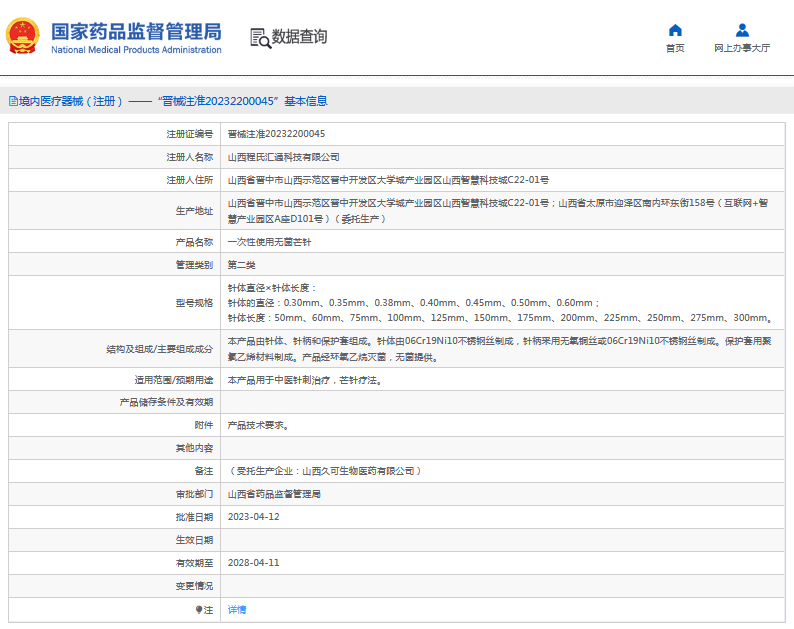The image size is (794, 629).
Task: Select 山西程氏汇通科技有限公司 registrant name
Action: pyautogui.click(x=284, y=157)
